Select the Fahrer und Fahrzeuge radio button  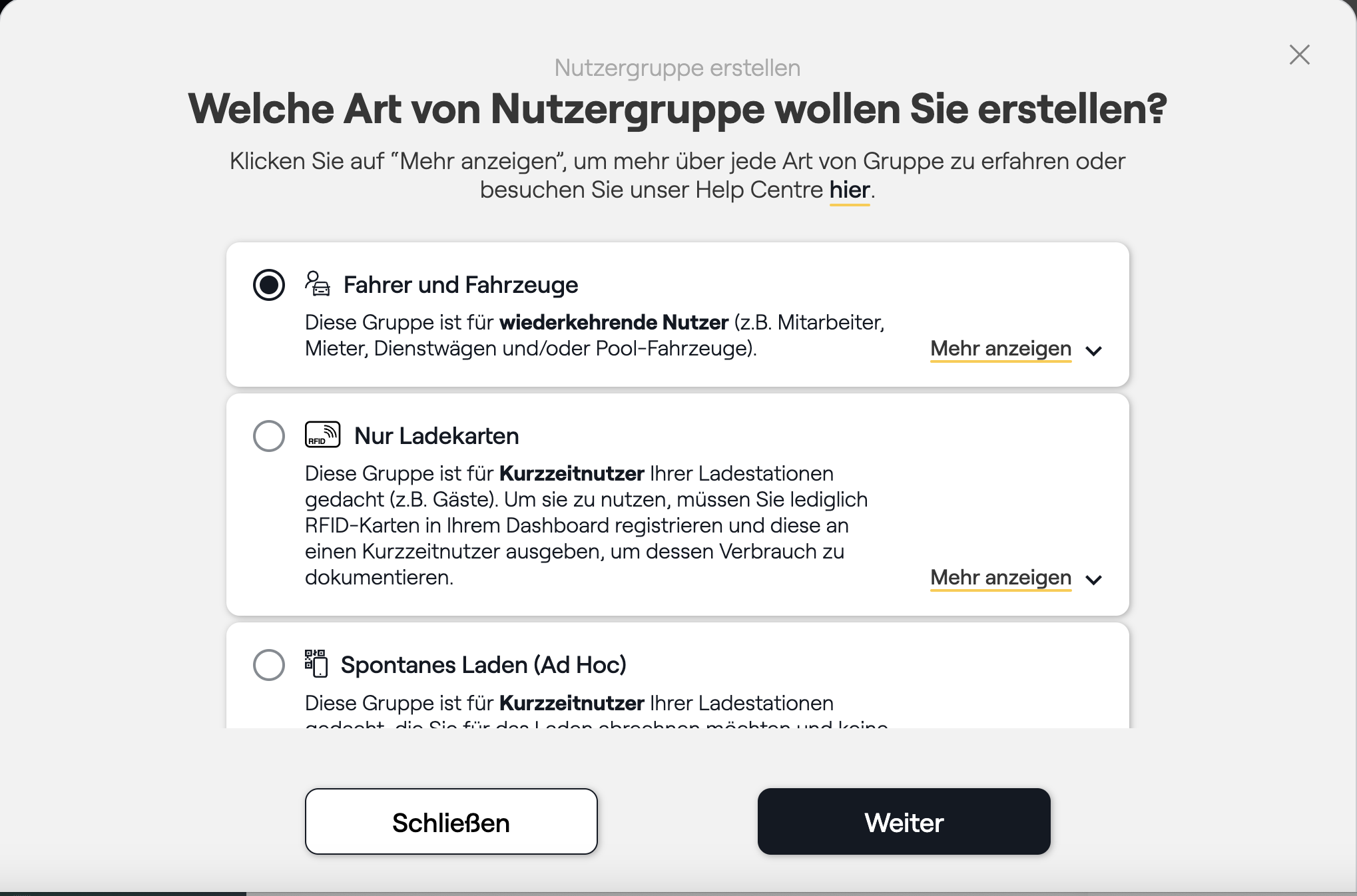tap(269, 285)
